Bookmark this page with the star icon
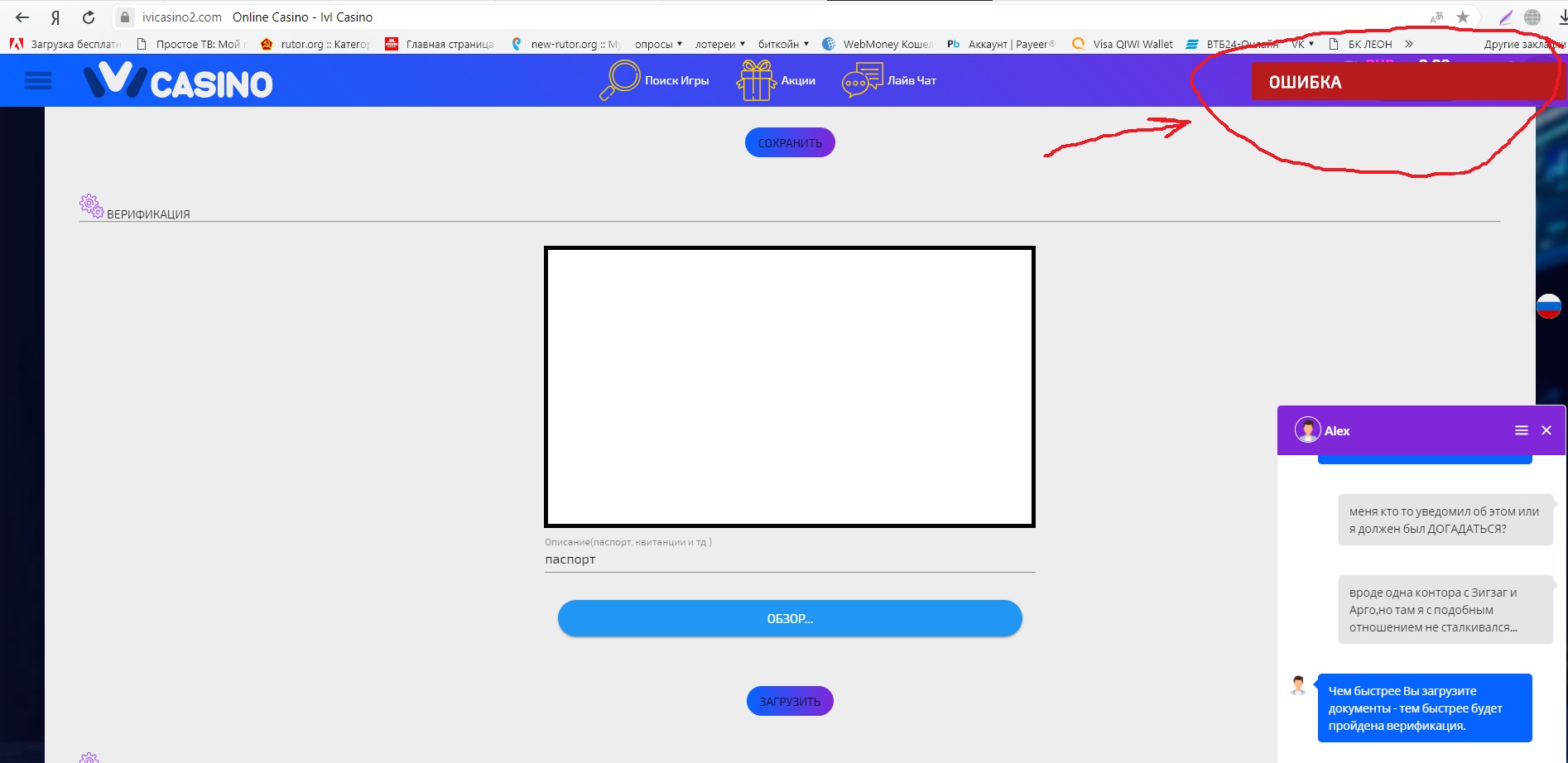Viewport: 1568px width, 763px height. 1463,17
